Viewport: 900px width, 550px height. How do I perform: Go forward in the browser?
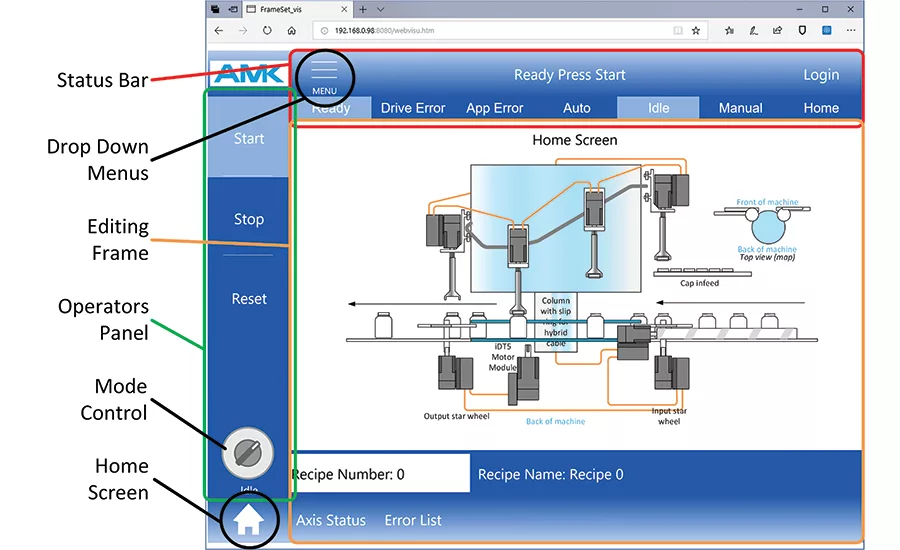click(x=243, y=30)
